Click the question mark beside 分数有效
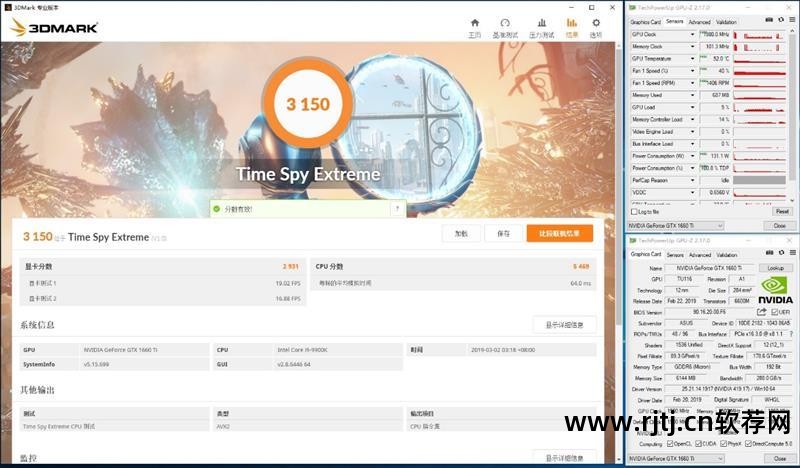Viewport: 800px width, 468px height. click(397, 209)
